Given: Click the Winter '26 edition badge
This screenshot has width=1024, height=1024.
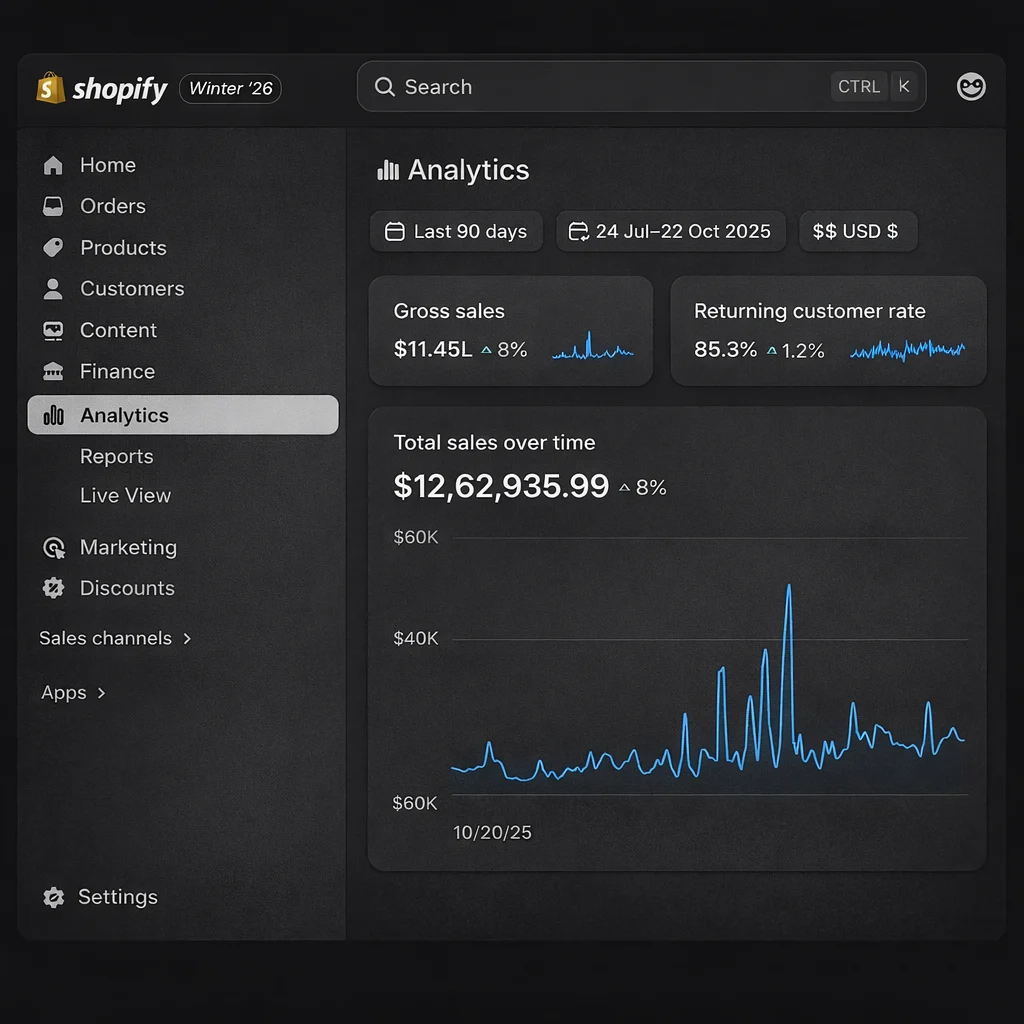Looking at the screenshot, I should point(230,89).
